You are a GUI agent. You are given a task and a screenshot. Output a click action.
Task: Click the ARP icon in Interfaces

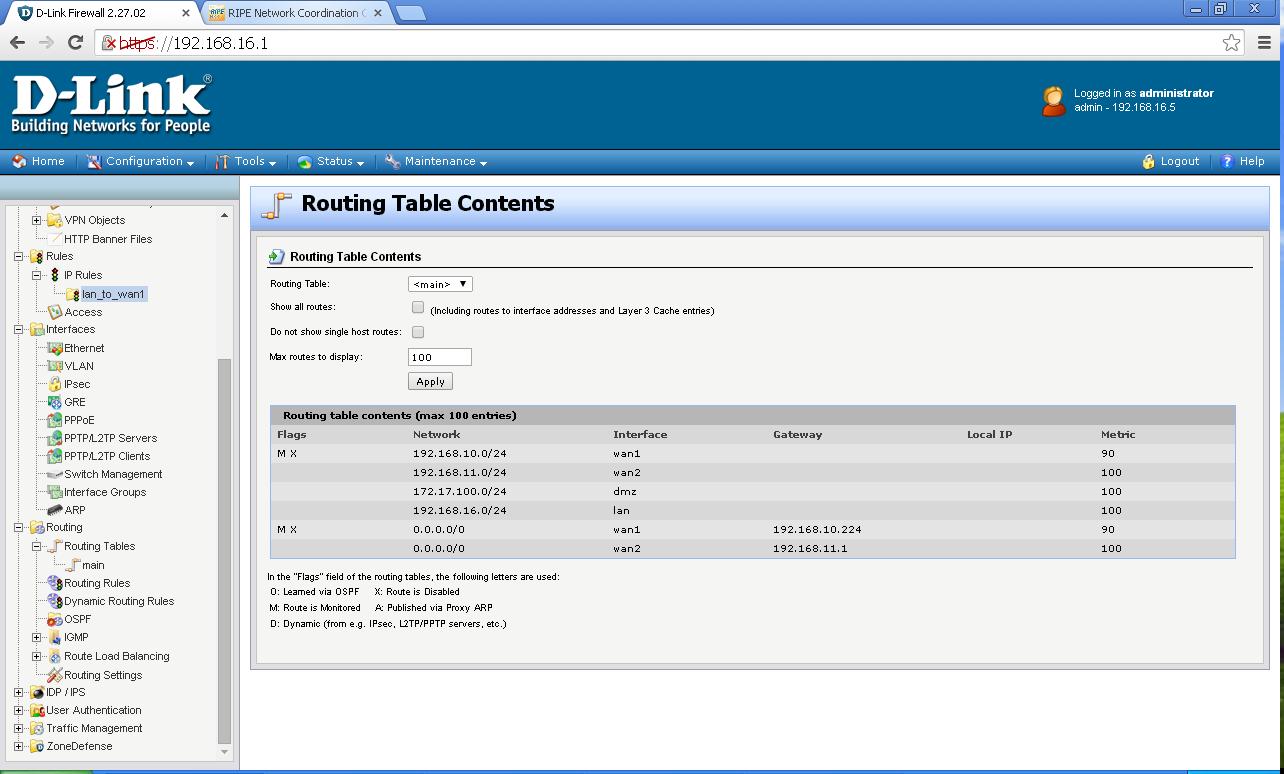[x=55, y=510]
